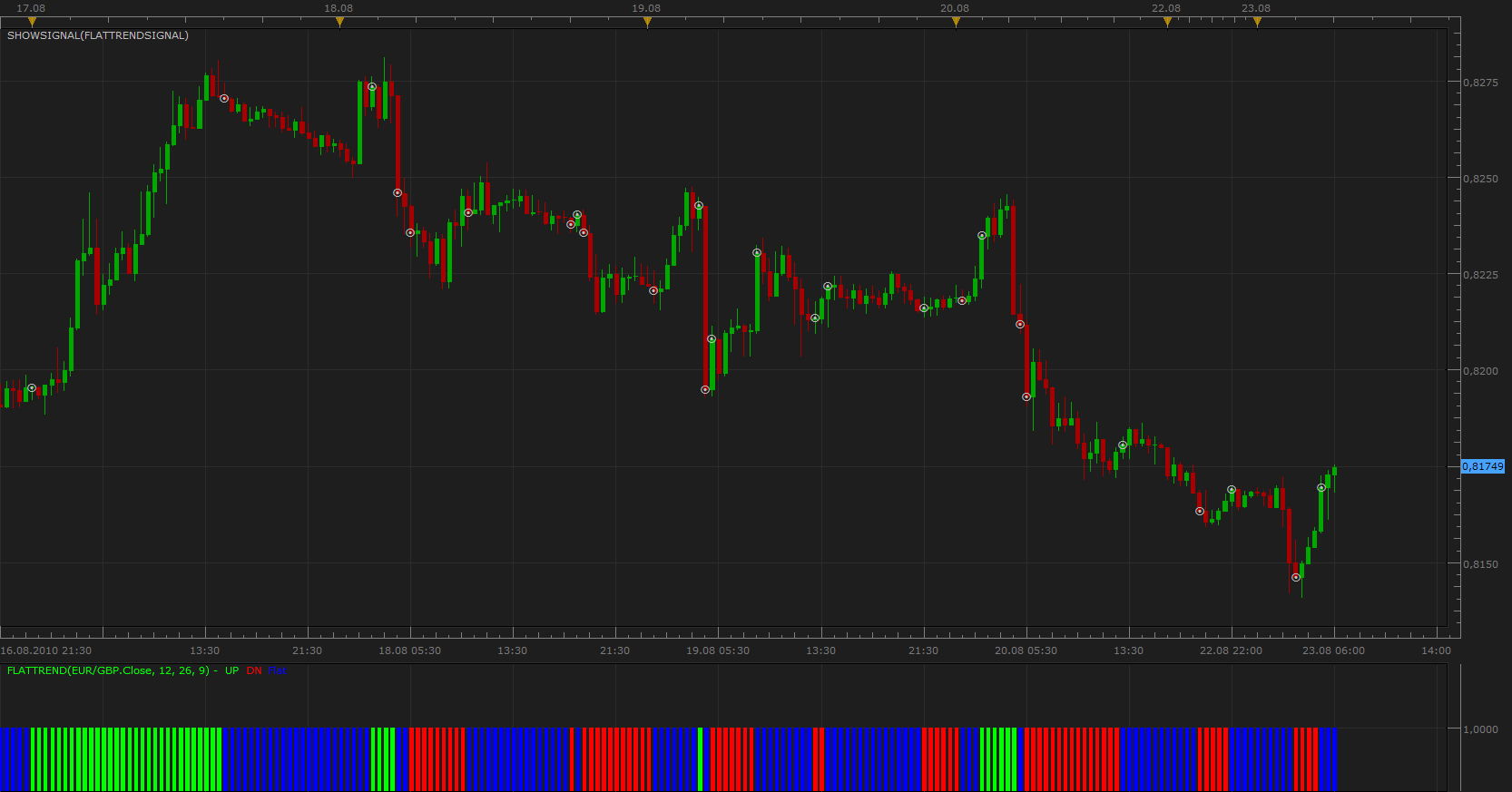1512x792 pixels.
Task: Click the FLATTREND(EUR/GBP.Close, 12, 26, 9) indicator label
Action: [108, 670]
